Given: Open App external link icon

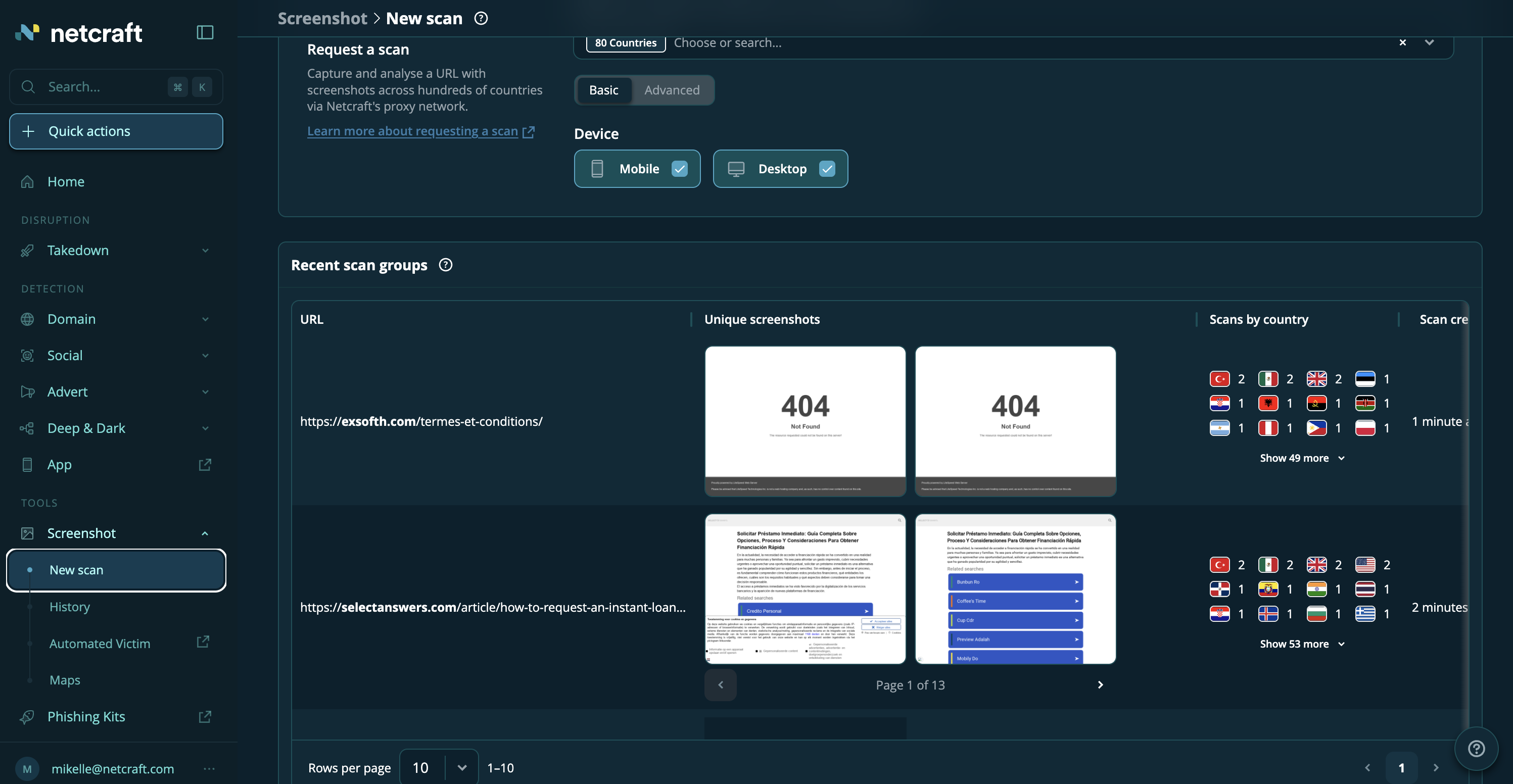Looking at the screenshot, I should [204, 465].
